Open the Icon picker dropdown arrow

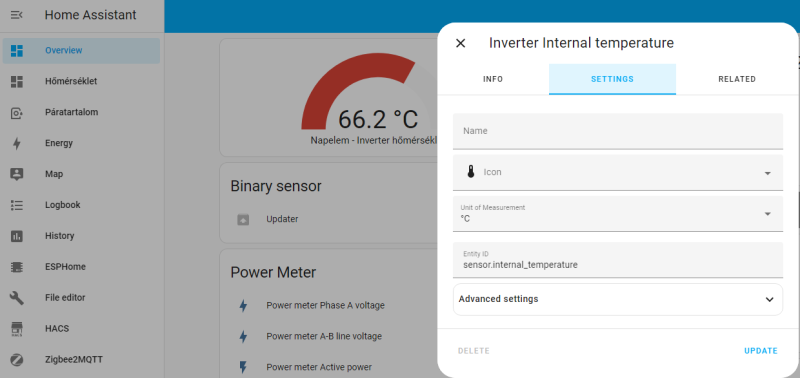point(767,173)
